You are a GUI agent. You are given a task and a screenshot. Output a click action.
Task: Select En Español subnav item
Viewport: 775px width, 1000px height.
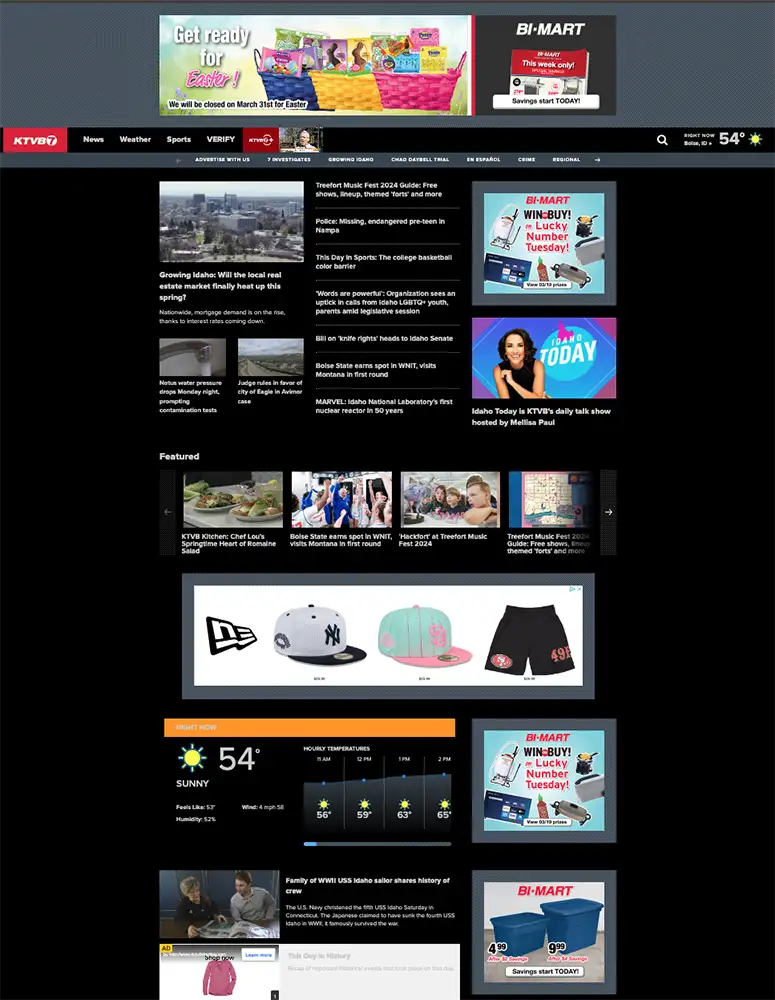[x=483, y=159]
